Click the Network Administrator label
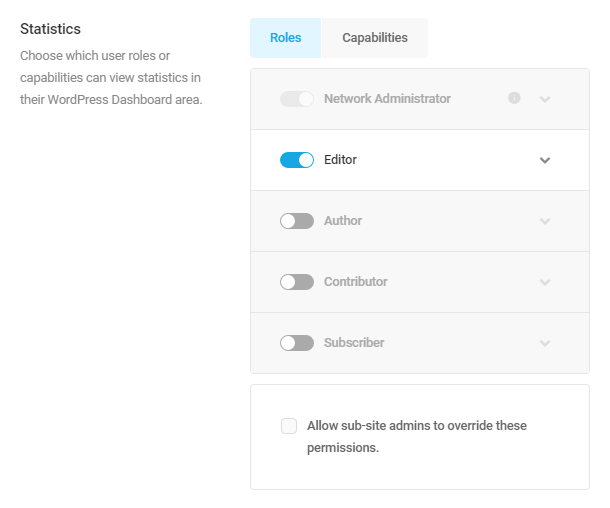Viewport: 610px width, 508px height. pyautogui.click(x=387, y=99)
